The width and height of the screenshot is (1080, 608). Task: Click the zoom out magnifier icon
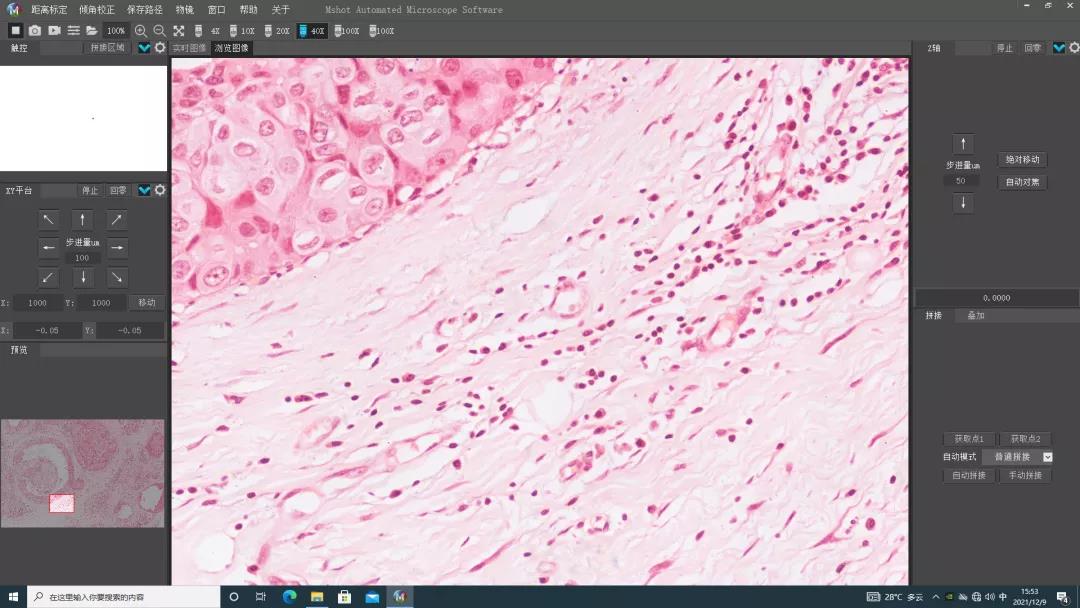point(159,31)
